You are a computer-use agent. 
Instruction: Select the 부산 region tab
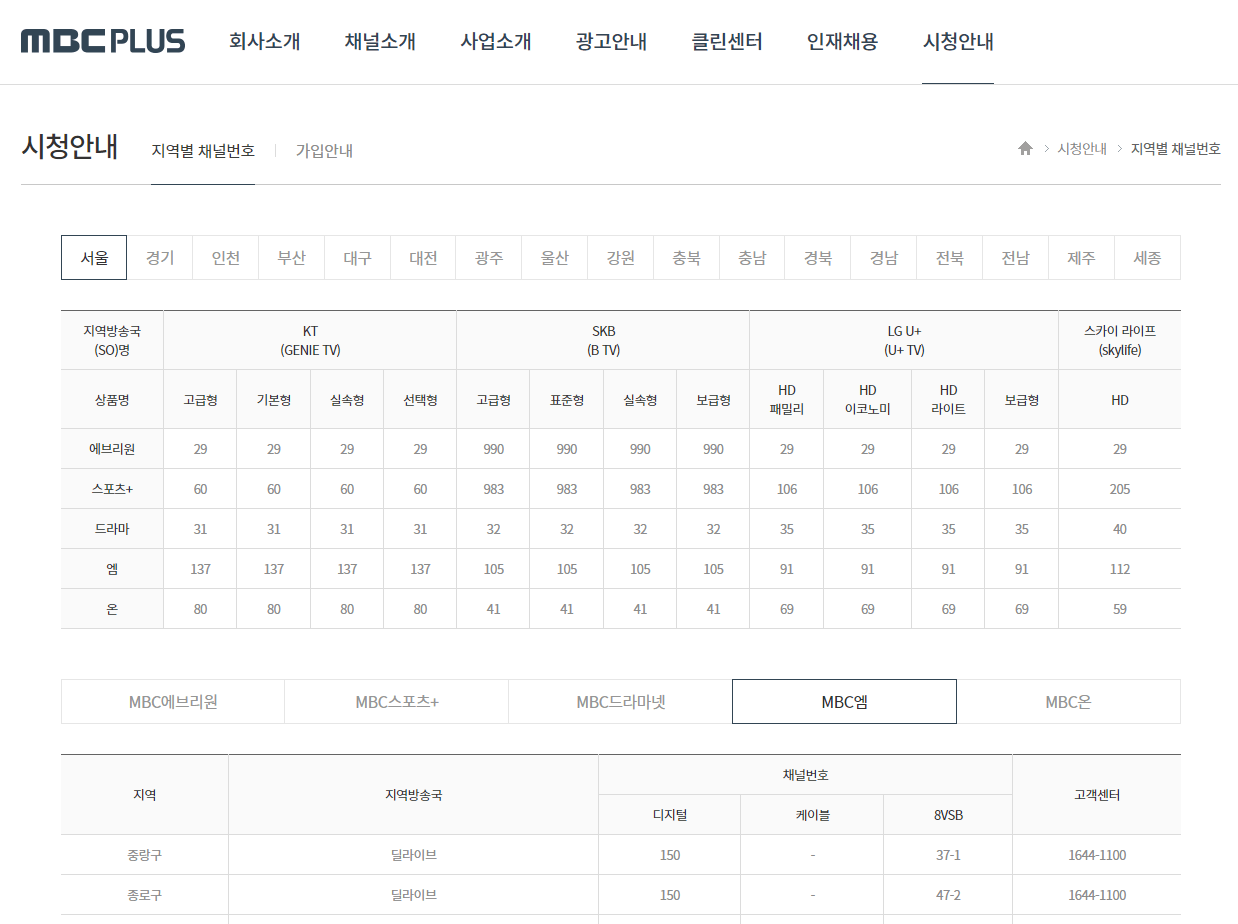point(291,257)
